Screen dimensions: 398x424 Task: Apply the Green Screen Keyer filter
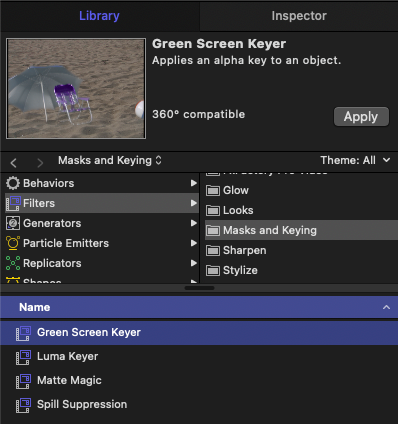(361, 117)
